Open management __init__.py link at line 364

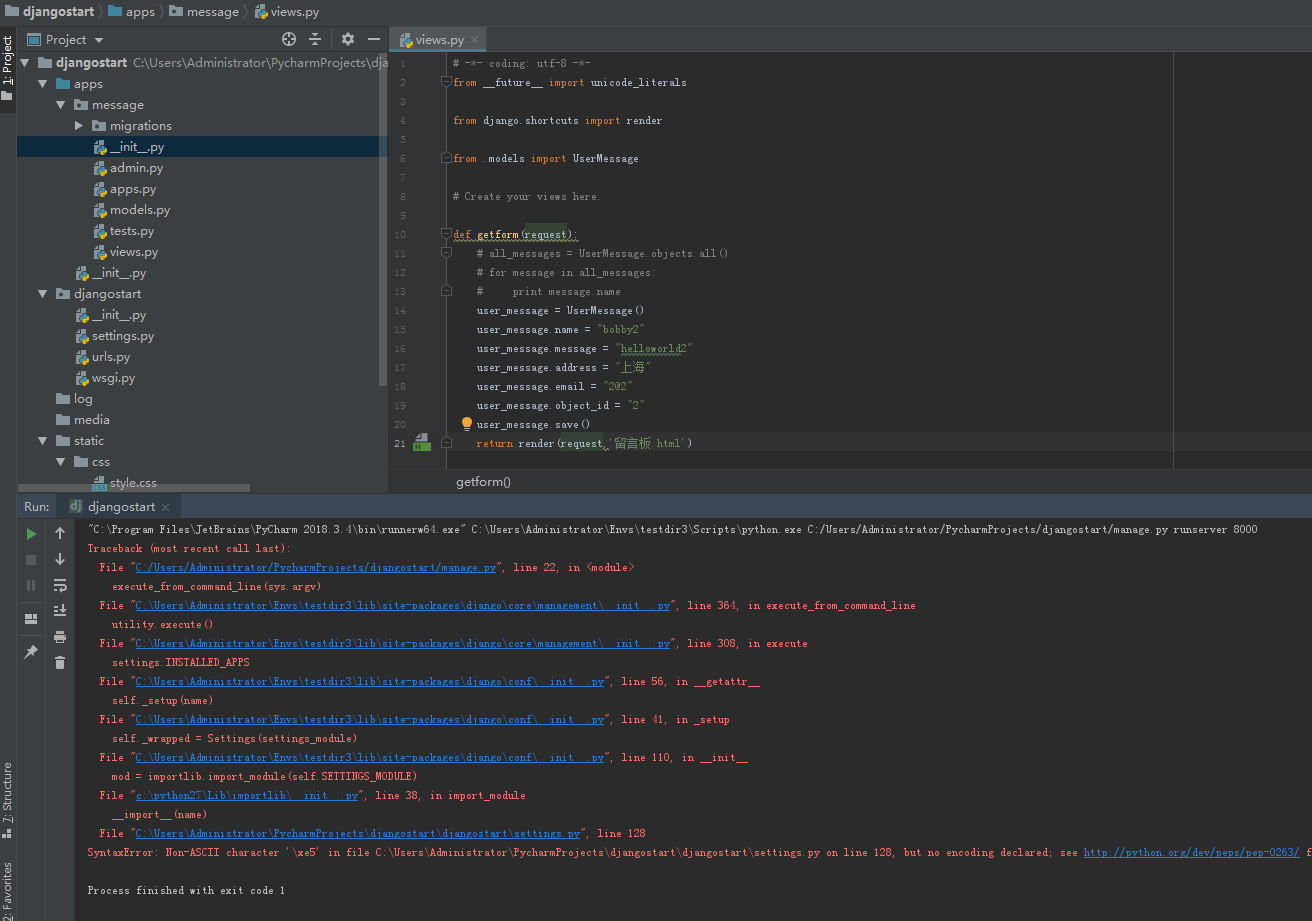tap(403, 605)
